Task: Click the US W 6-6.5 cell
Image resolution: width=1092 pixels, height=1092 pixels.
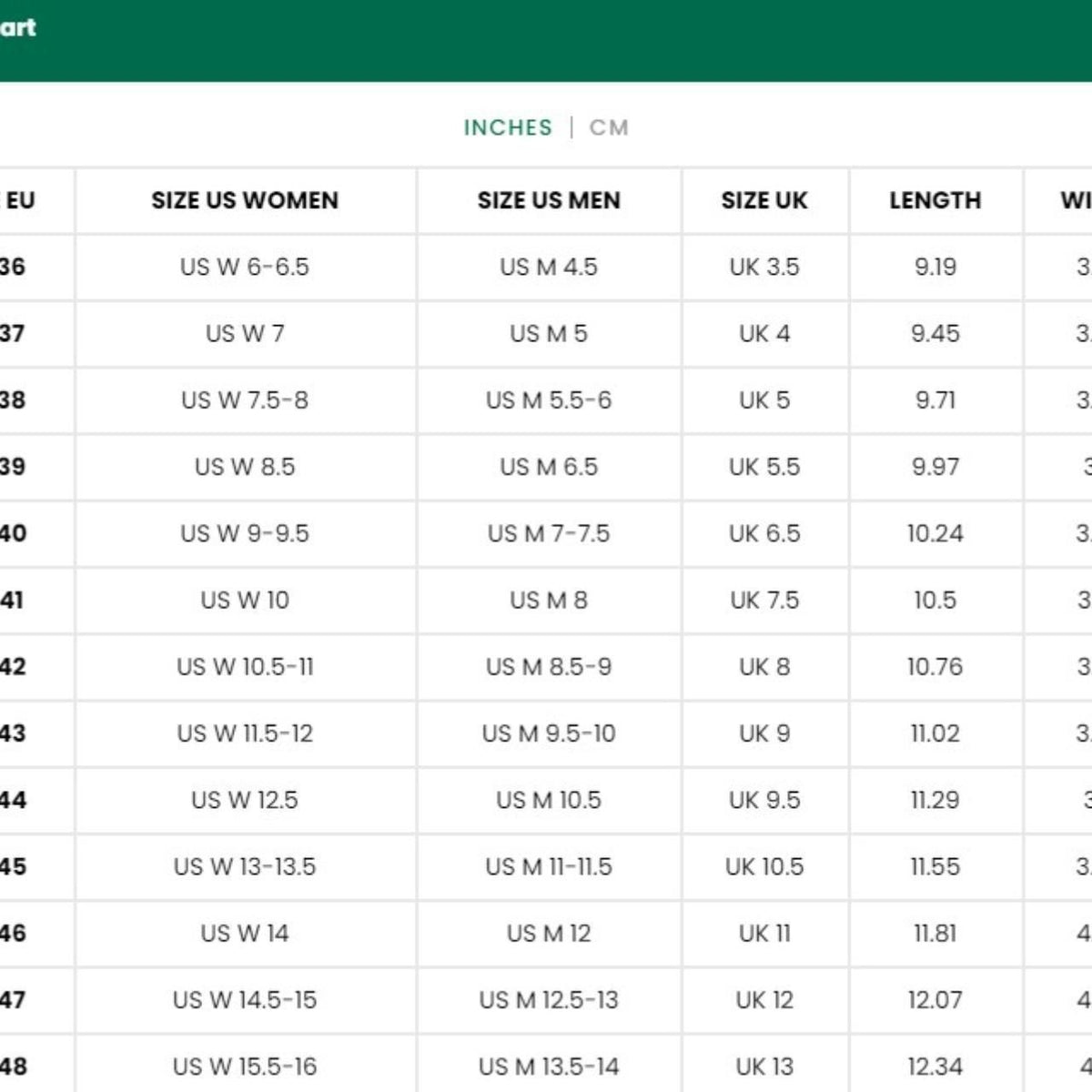Action: [x=245, y=267]
